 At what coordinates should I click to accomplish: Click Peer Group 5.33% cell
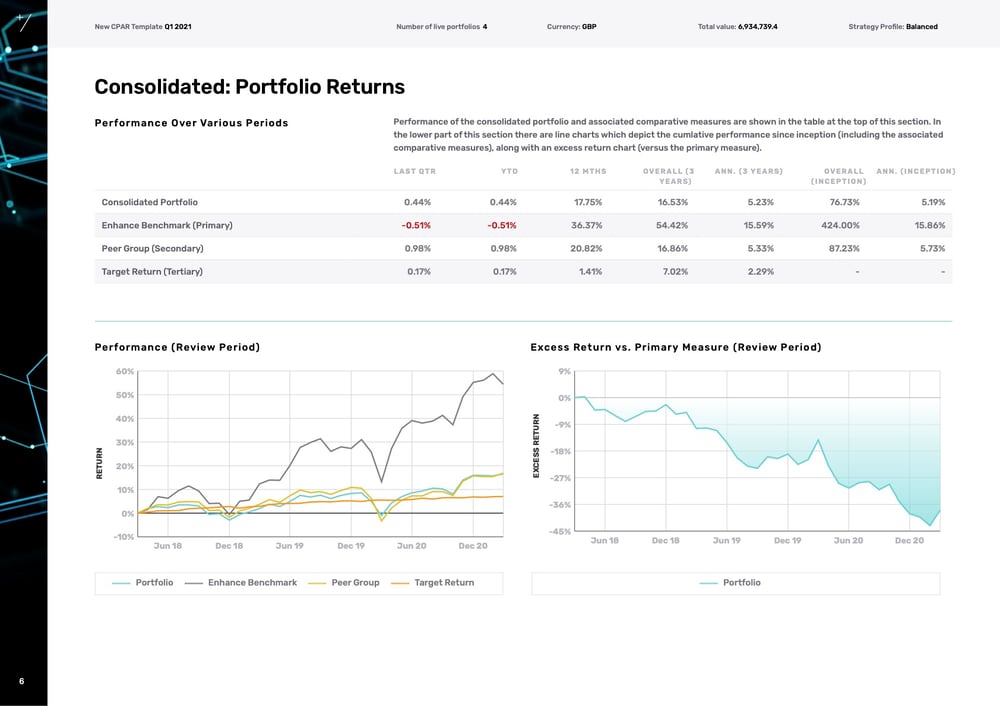click(761, 248)
